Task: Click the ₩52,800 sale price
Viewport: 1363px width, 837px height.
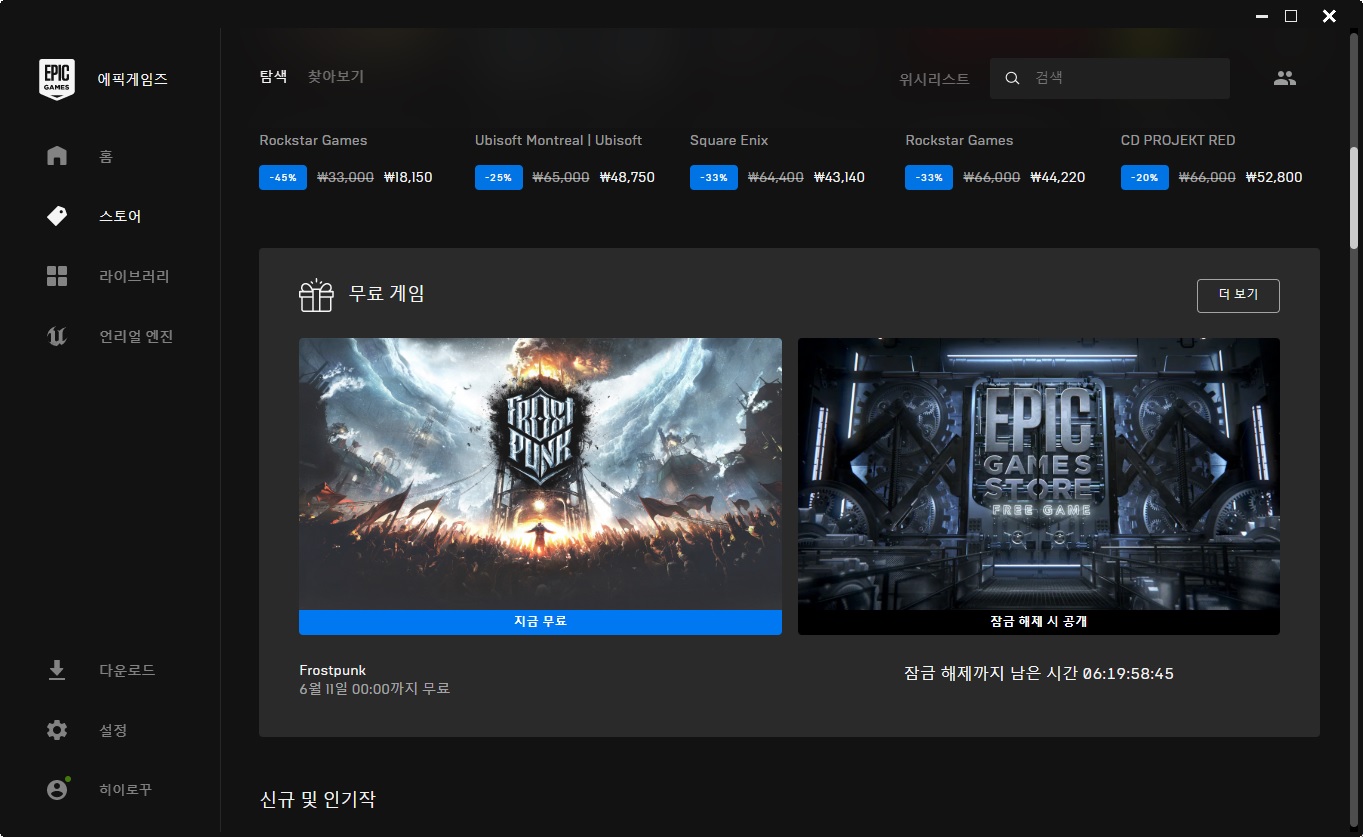Action: tap(1274, 177)
